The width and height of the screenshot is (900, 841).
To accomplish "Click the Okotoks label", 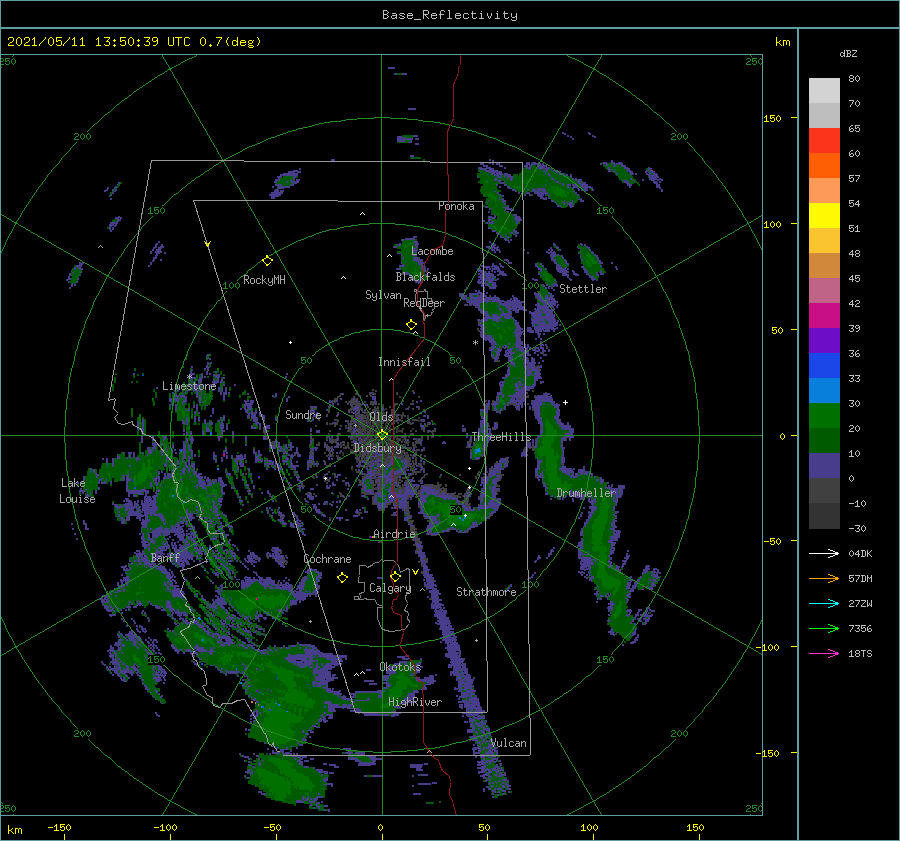I will tap(400, 667).
